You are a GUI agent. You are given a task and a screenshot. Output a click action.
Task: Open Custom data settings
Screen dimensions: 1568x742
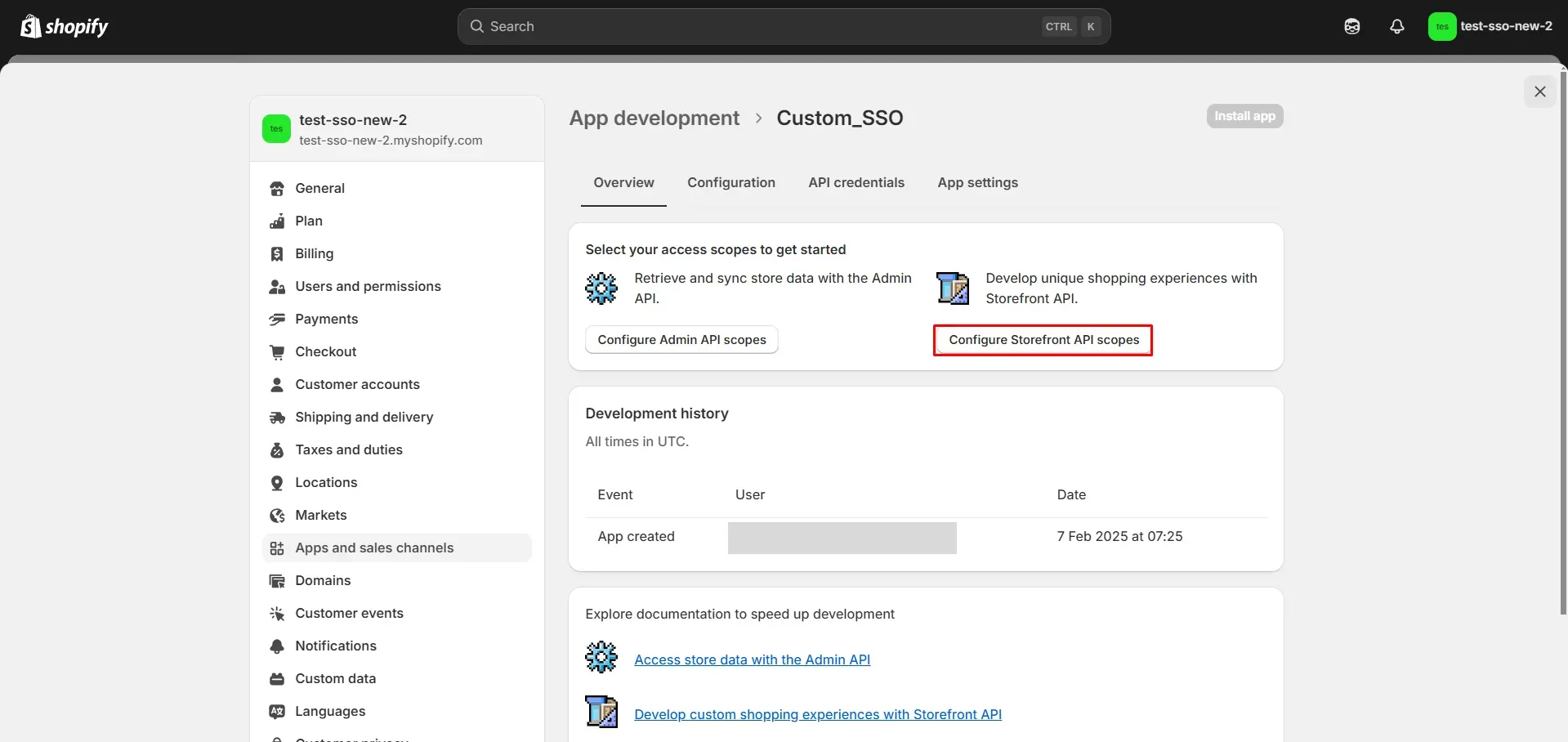397,679
